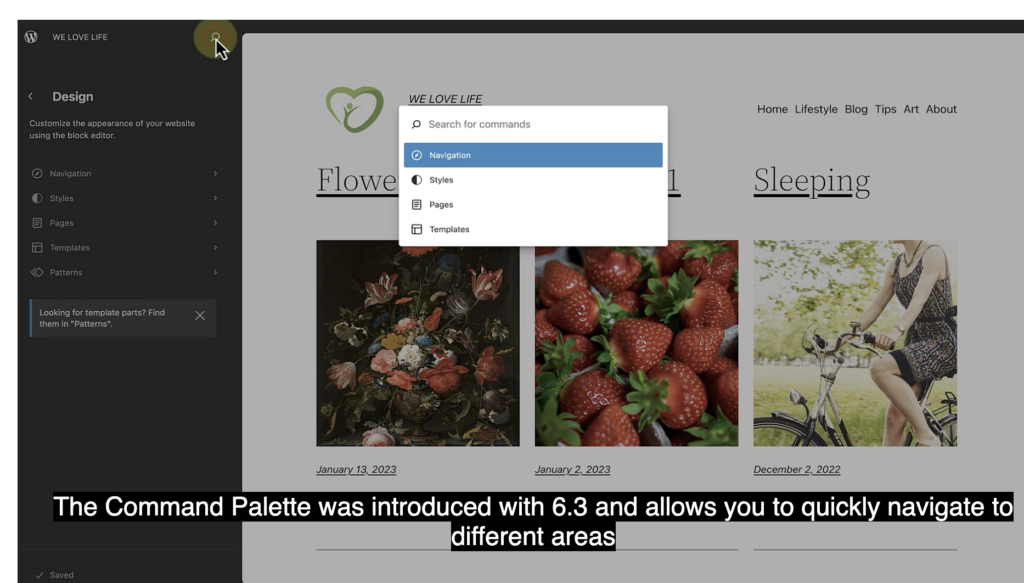Click the Navigation compass icon in sidebar
1024x583 pixels.
(x=37, y=174)
